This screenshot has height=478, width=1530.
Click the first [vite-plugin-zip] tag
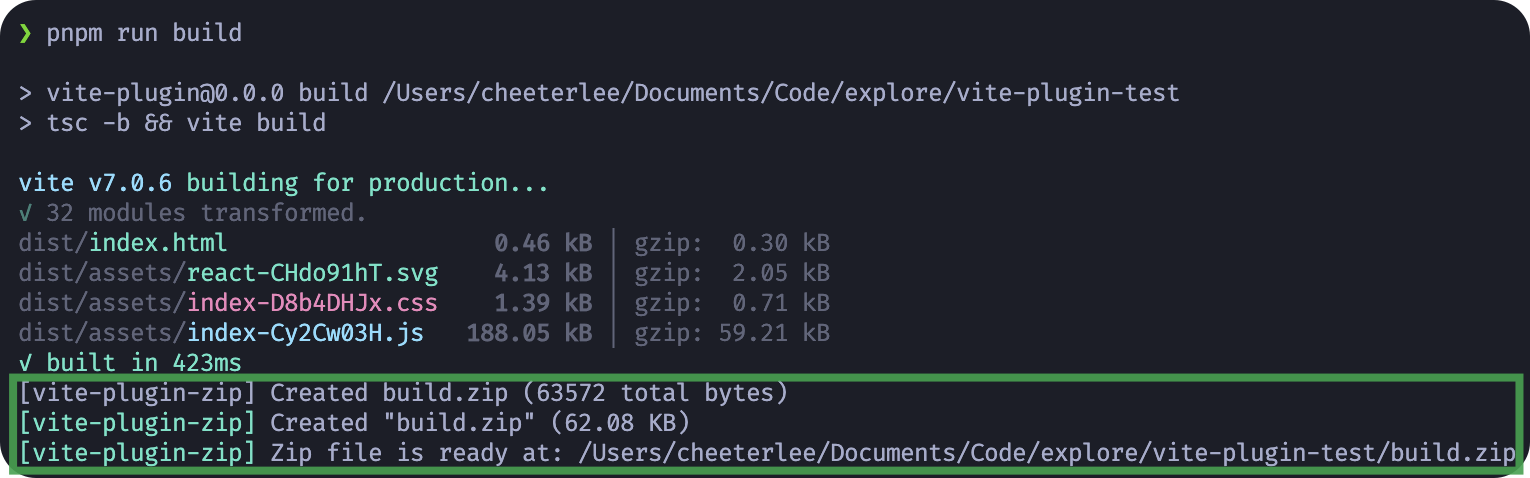point(137,393)
